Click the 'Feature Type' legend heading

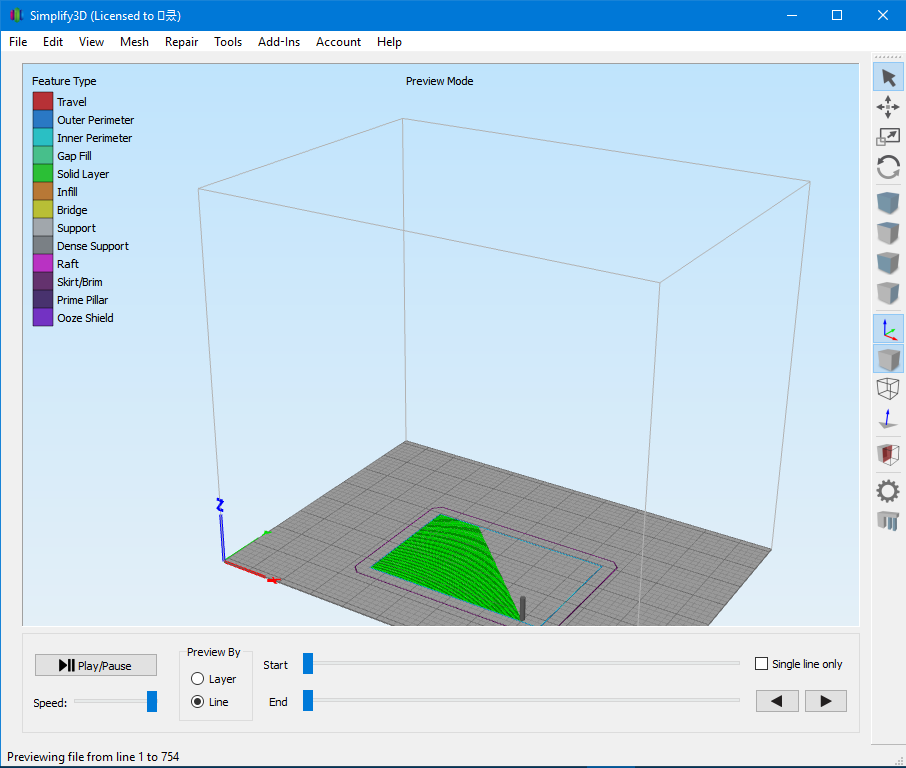(64, 81)
